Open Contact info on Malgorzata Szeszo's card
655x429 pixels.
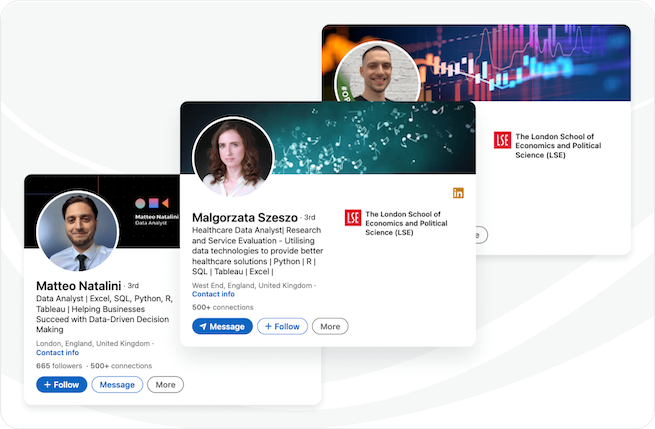(x=213, y=294)
